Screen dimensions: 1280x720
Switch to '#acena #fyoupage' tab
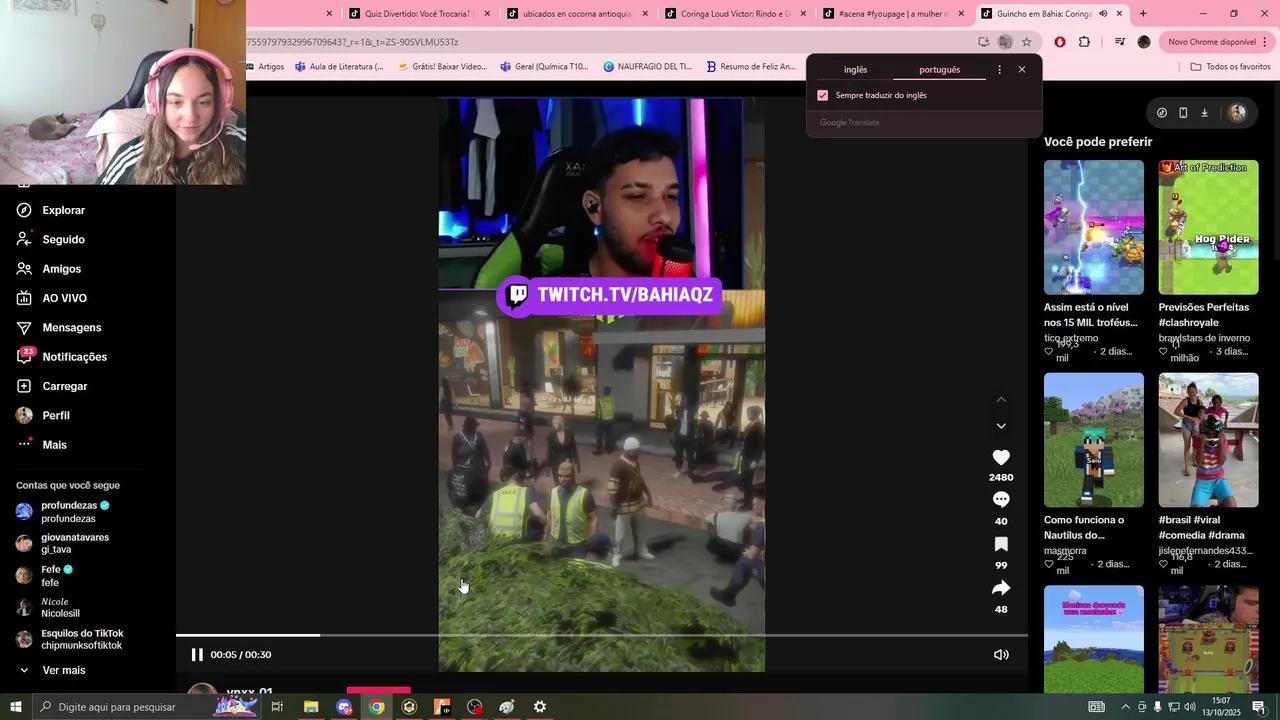(893, 14)
